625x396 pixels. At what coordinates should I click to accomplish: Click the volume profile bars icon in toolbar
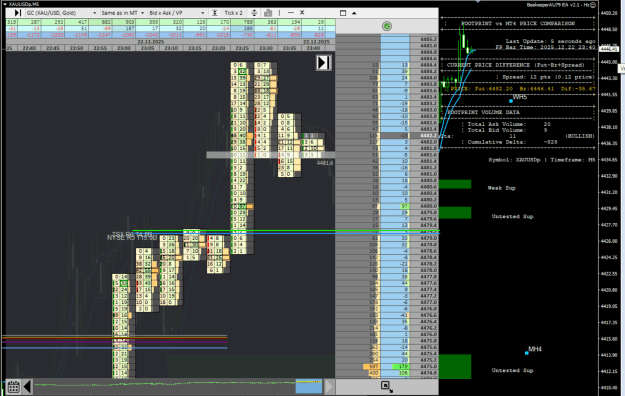(x=268, y=13)
